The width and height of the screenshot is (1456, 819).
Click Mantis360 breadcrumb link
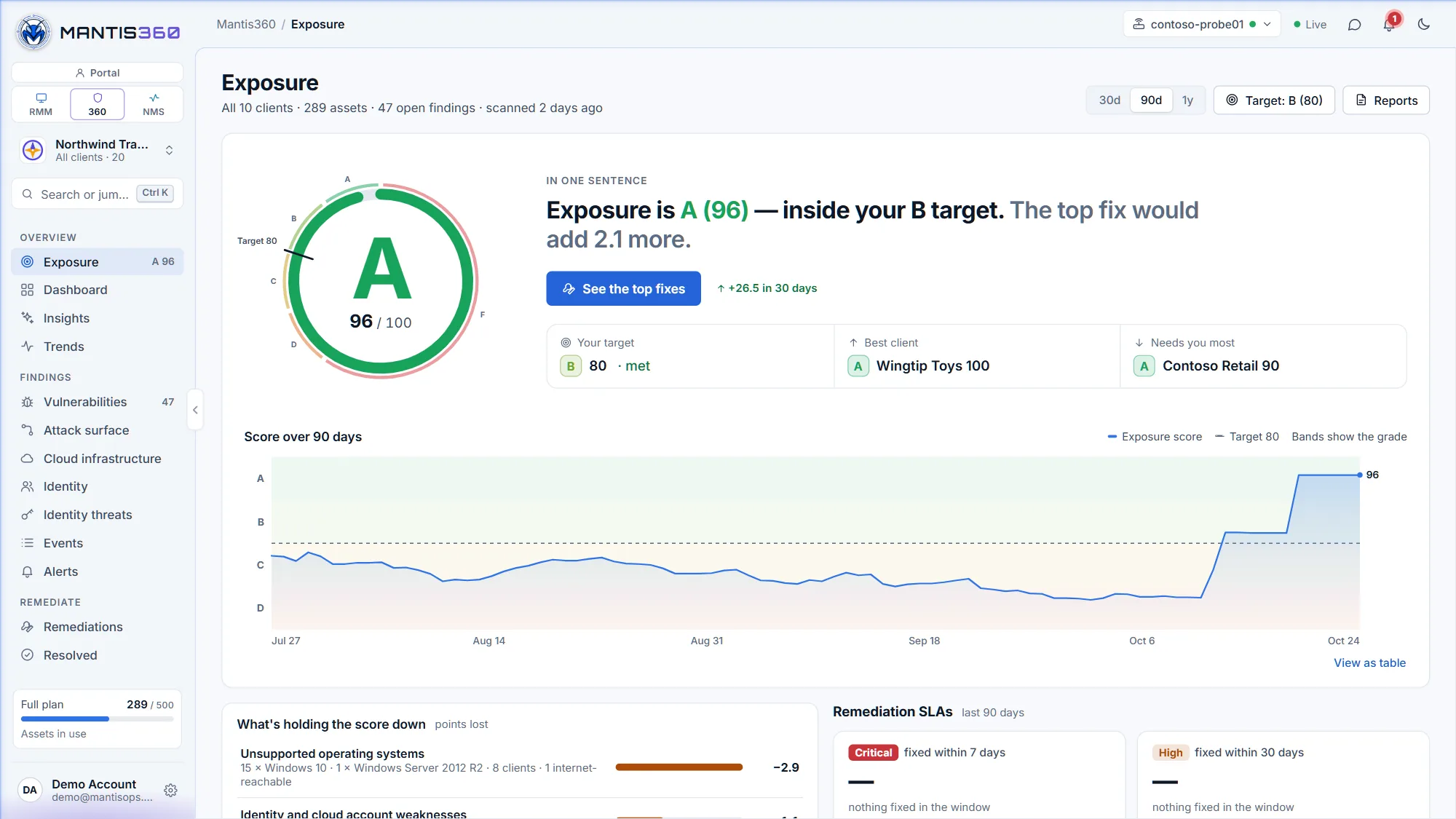pos(246,24)
